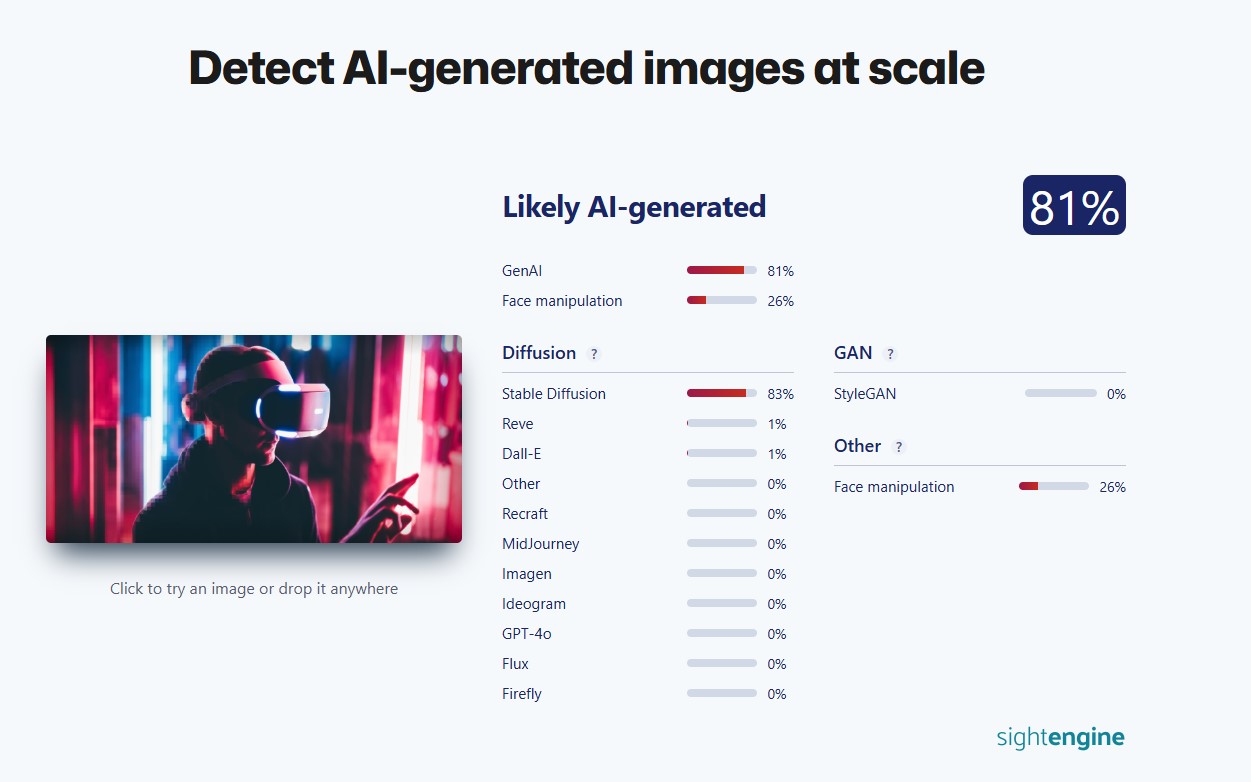1251x782 pixels.
Task: Click the Face manipulation bar under Other
Action: [x=1054, y=487]
